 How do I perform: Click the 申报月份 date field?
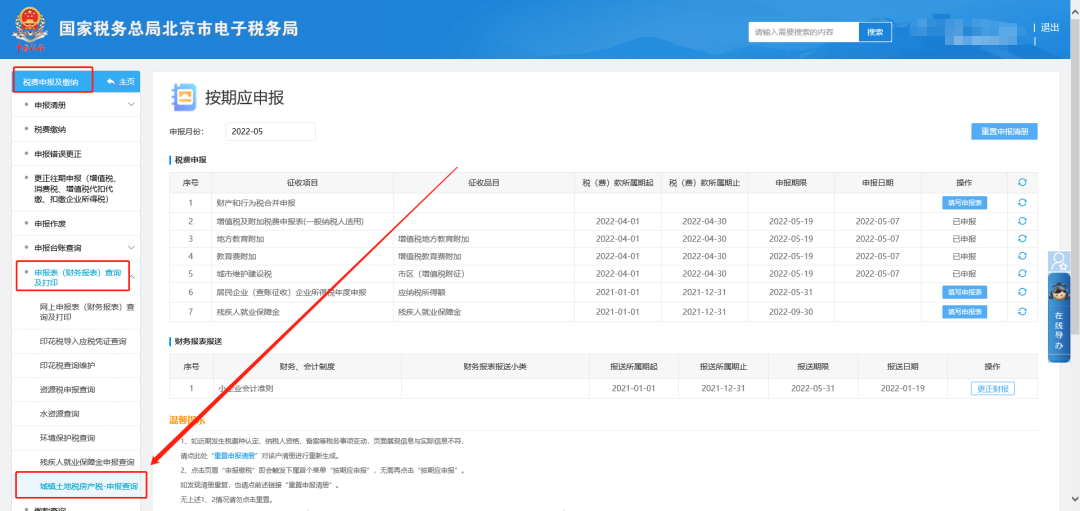point(270,132)
